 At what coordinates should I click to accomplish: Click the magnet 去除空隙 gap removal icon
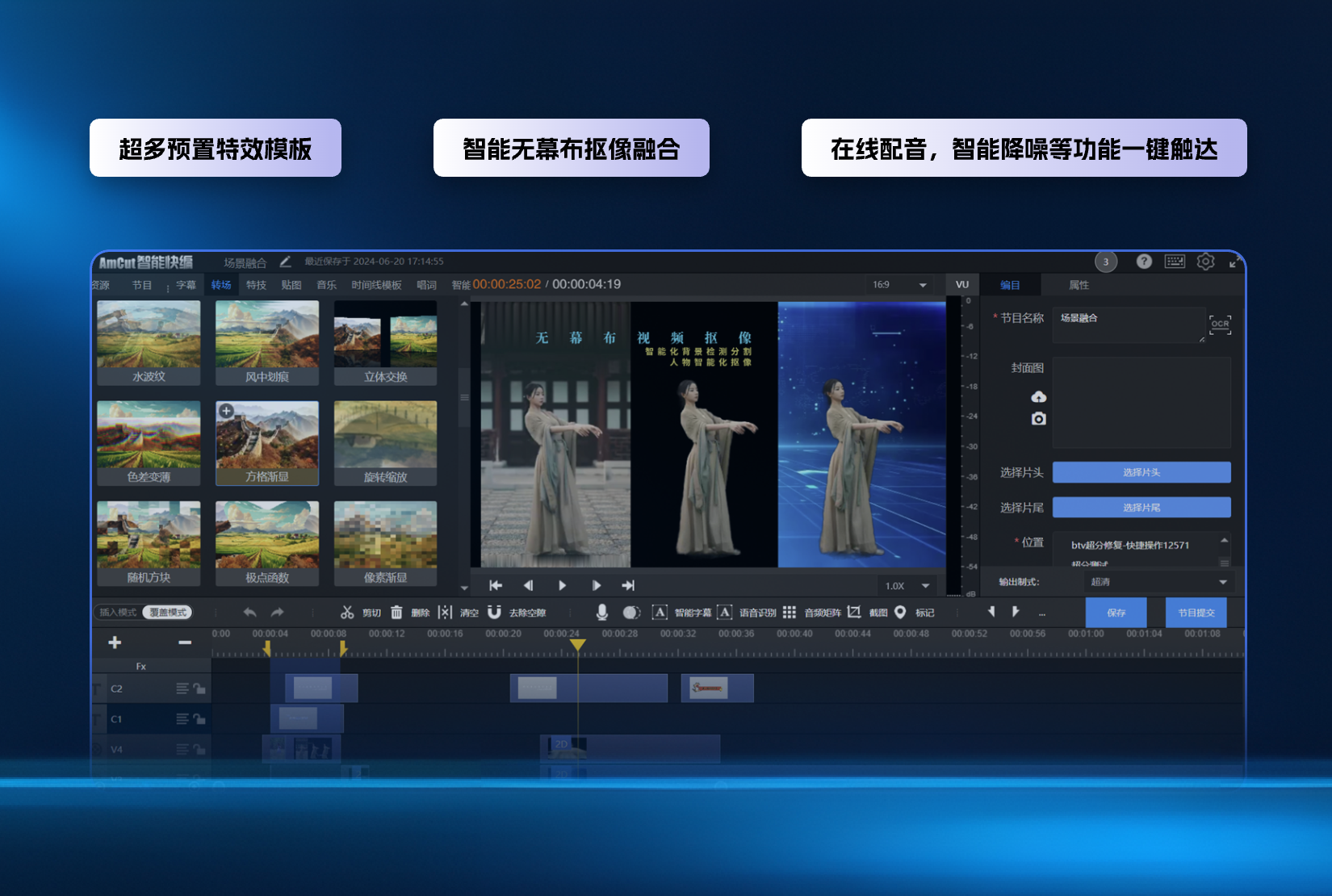[494, 613]
